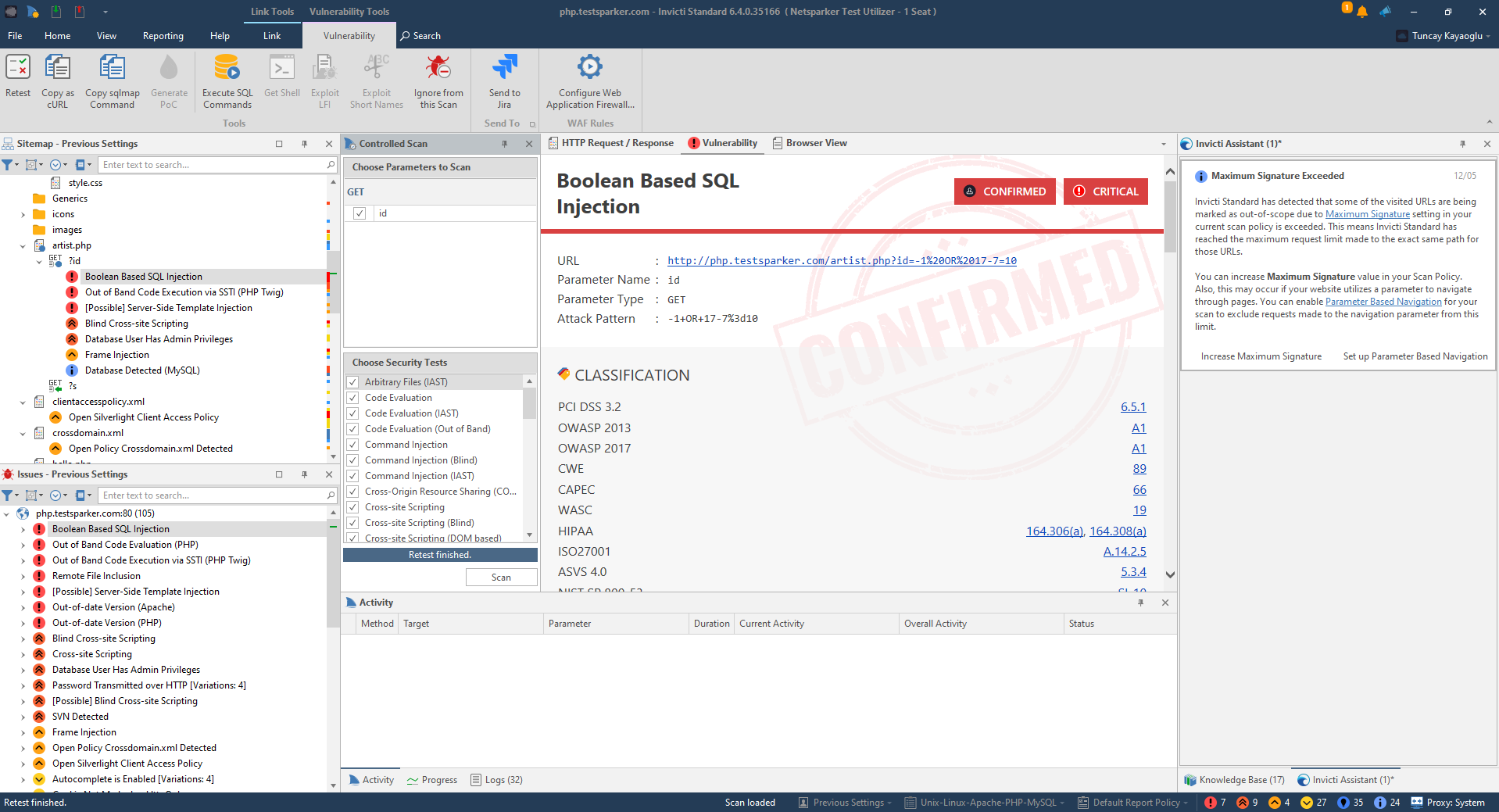
Task: Open Logs (32) tab
Action: [x=497, y=780]
